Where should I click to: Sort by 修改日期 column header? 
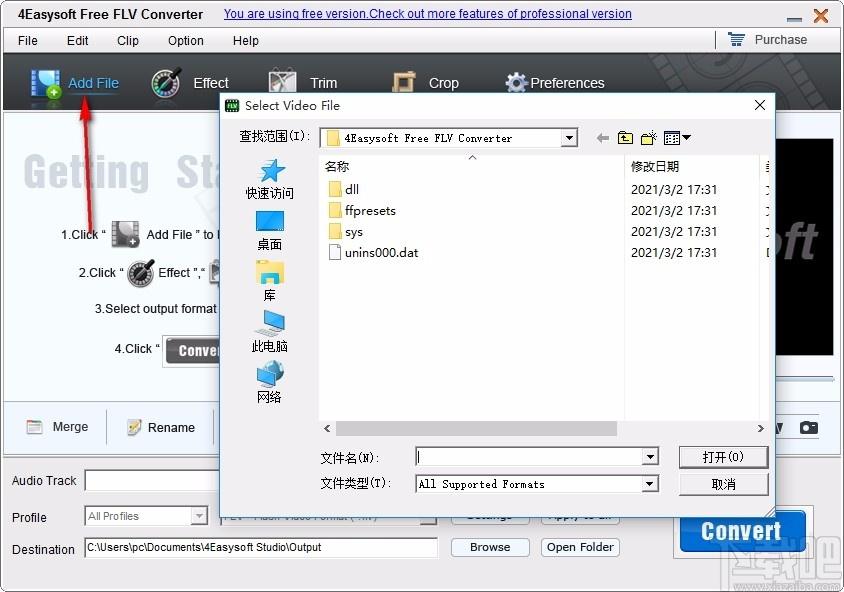coord(655,166)
